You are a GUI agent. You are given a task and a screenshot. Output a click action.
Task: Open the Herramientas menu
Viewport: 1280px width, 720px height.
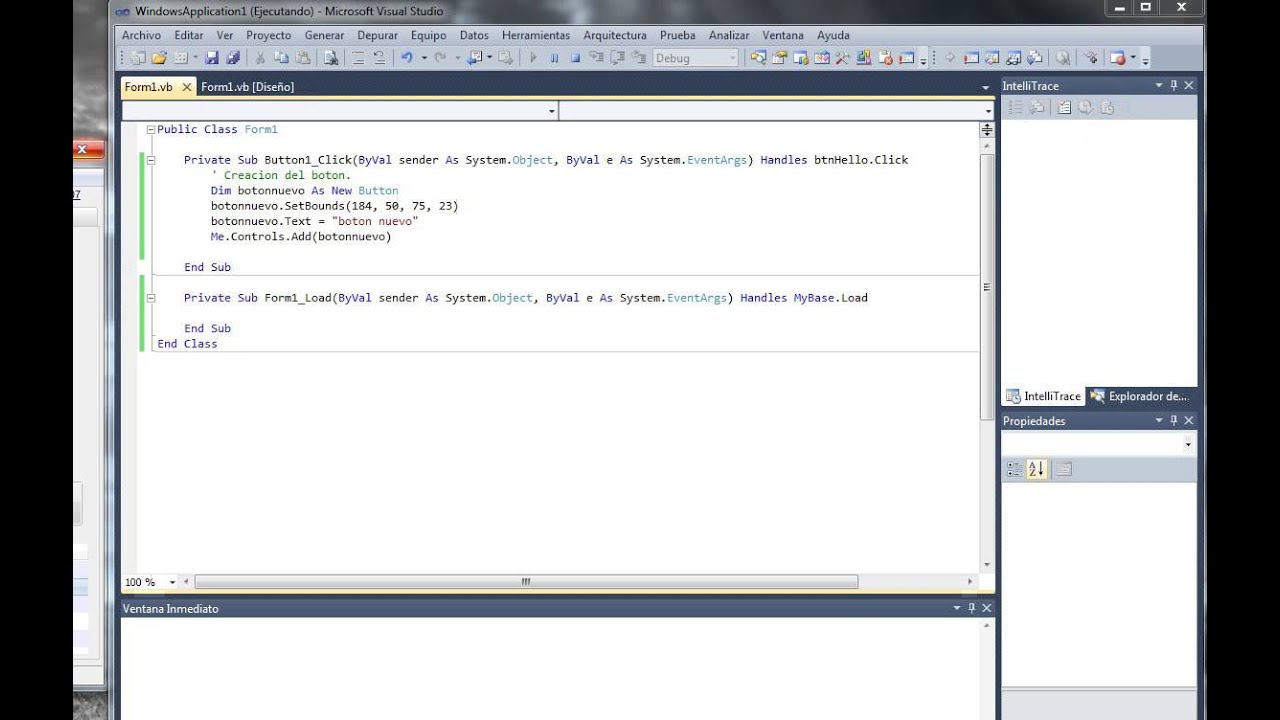click(x=536, y=35)
